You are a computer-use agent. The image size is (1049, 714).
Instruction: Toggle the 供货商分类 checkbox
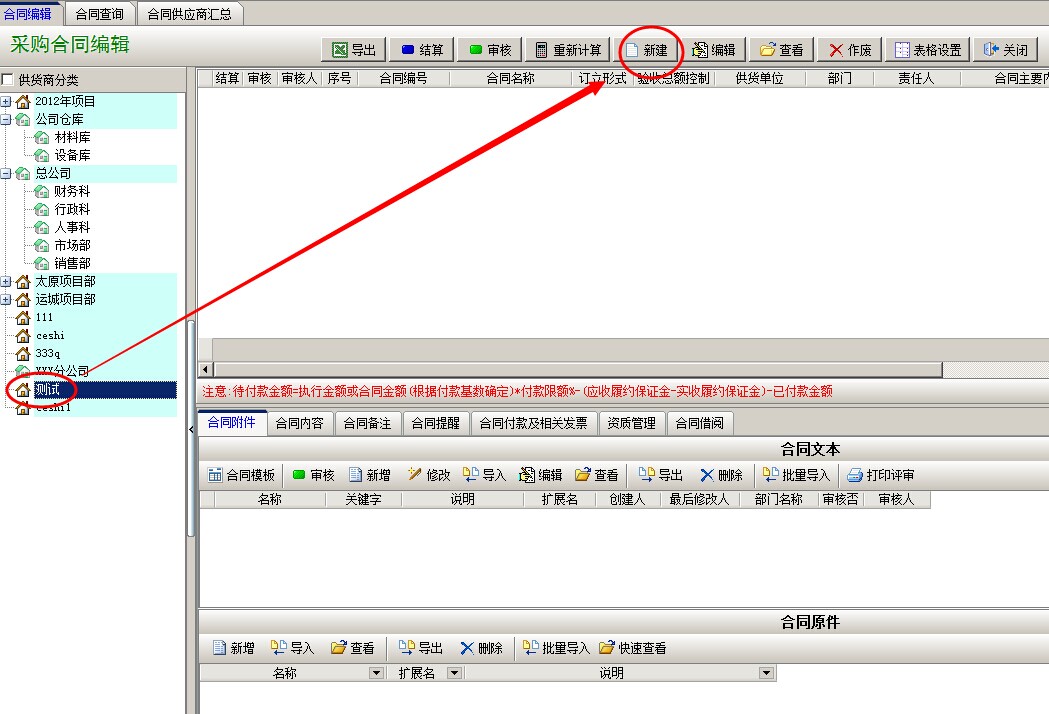point(8,80)
